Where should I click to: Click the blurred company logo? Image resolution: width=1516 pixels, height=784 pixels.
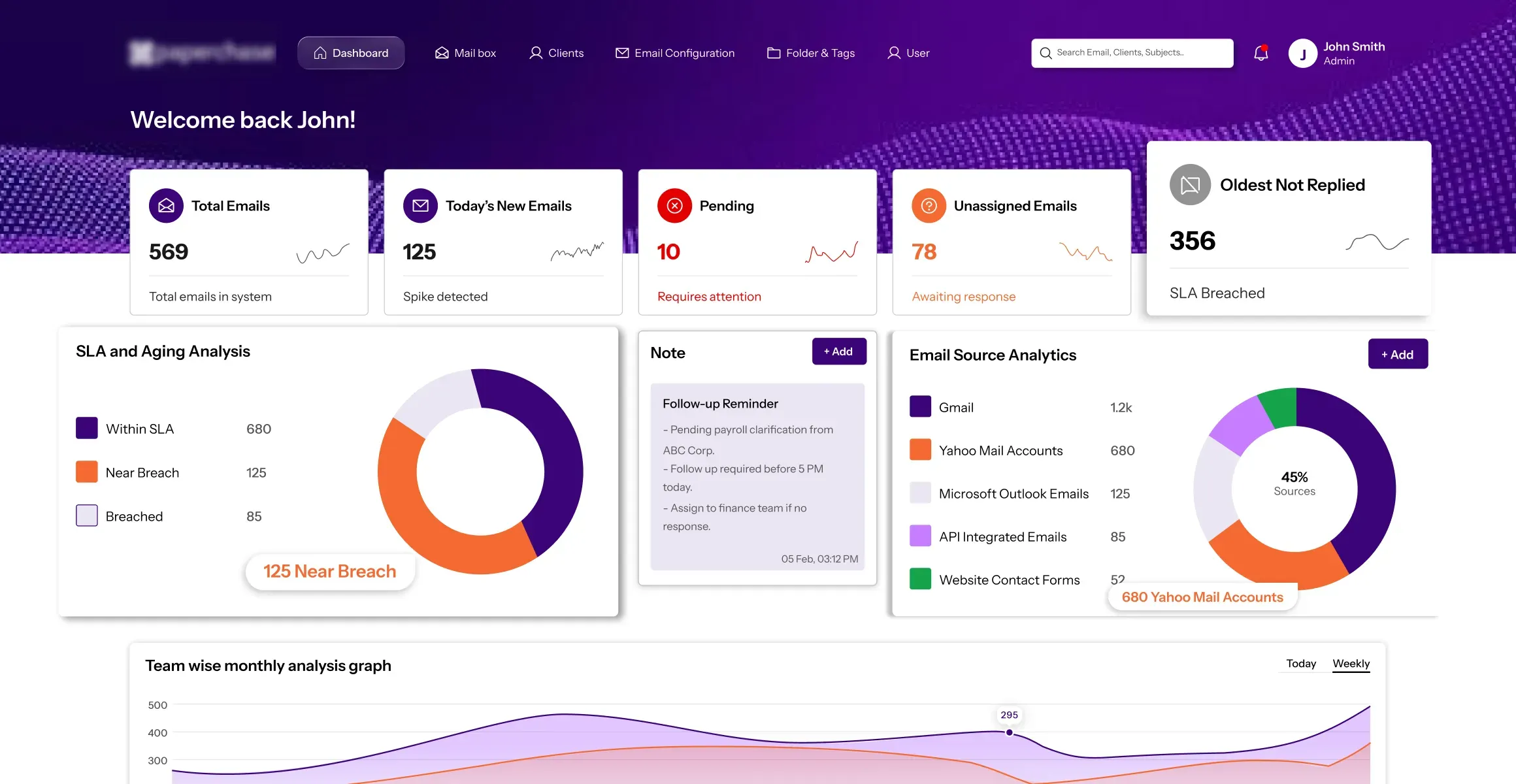(201, 53)
